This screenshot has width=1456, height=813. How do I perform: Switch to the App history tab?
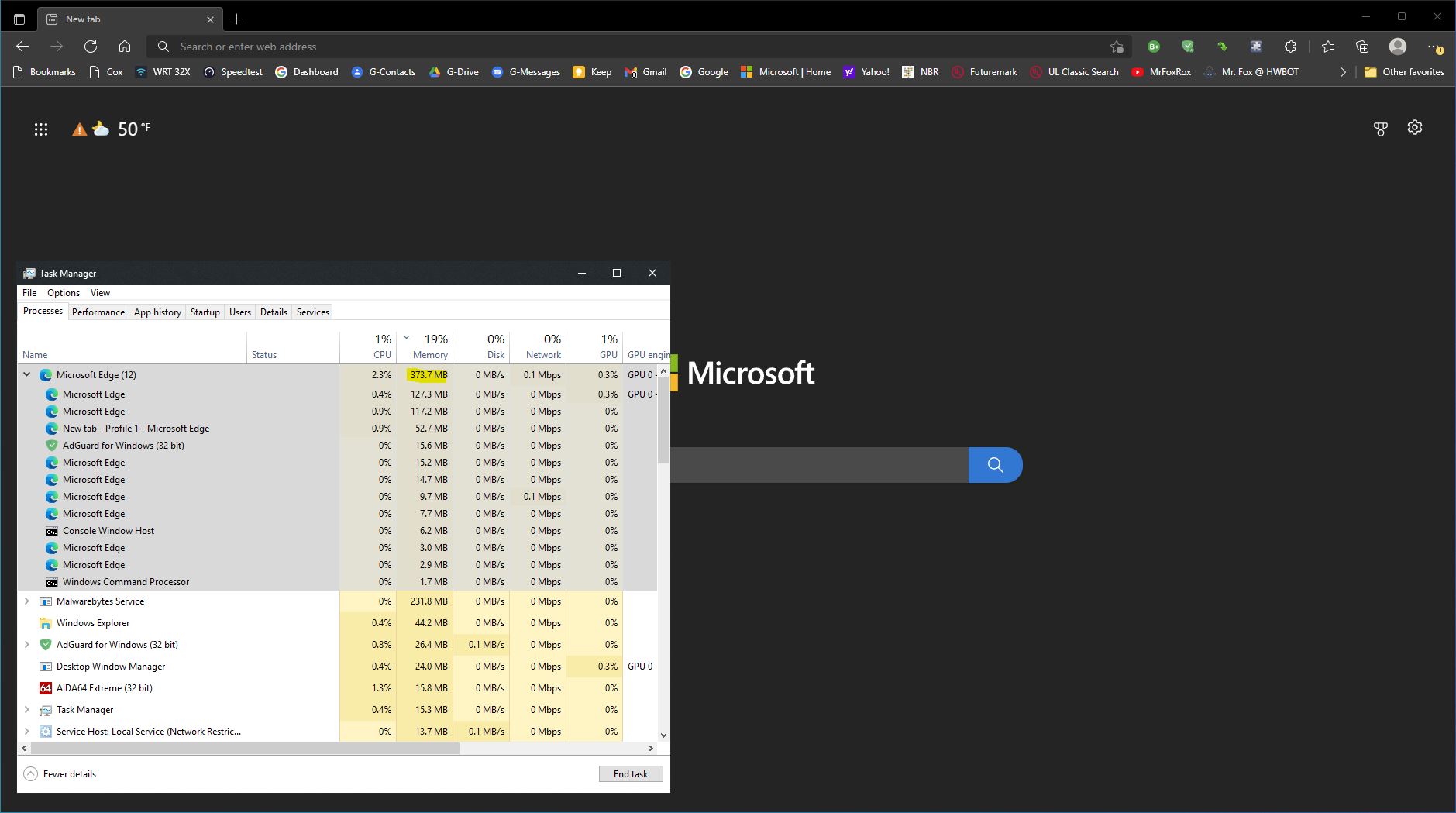157,312
